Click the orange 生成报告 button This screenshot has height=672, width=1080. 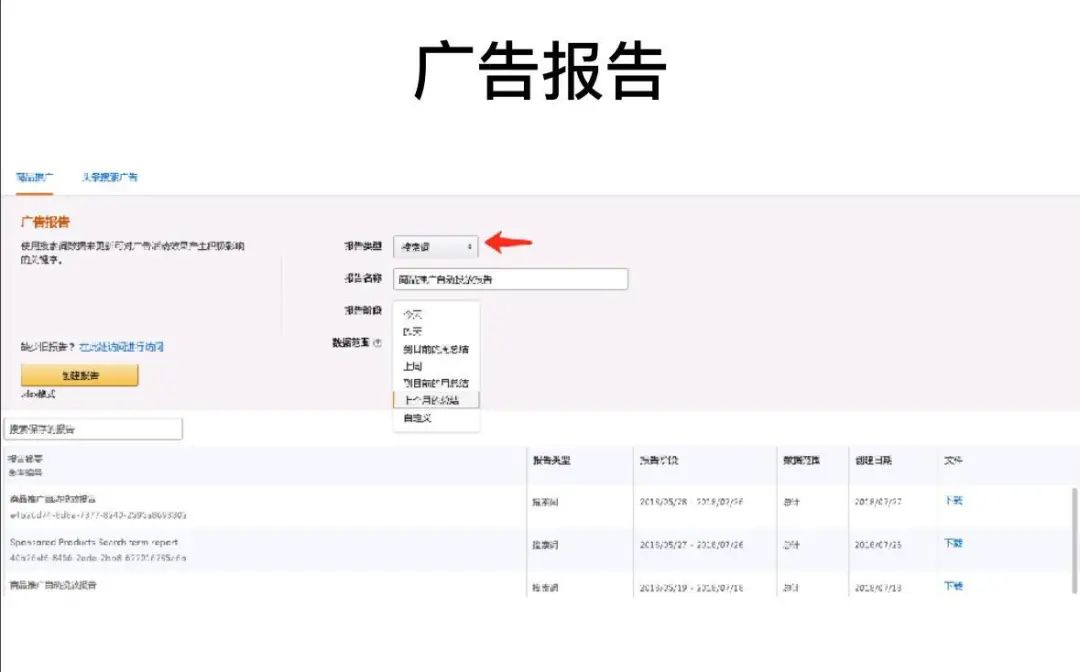(80, 374)
